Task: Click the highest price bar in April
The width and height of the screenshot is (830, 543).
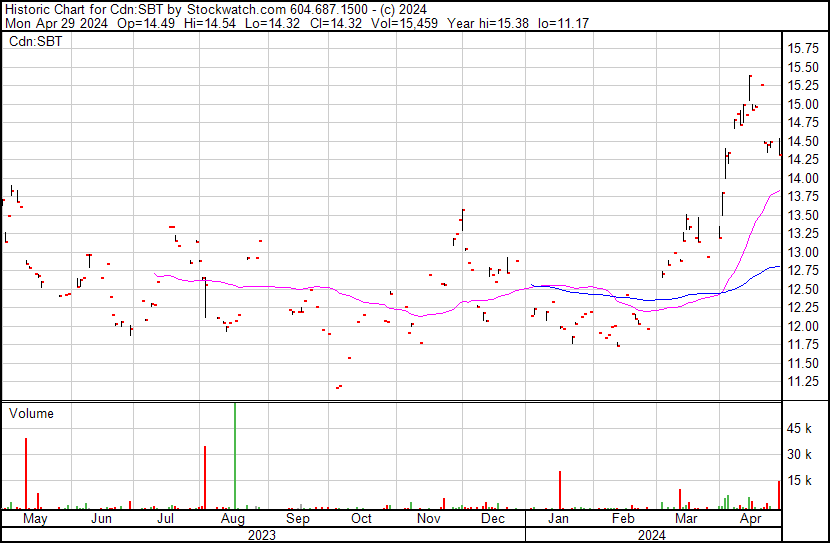Action: (750, 87)
